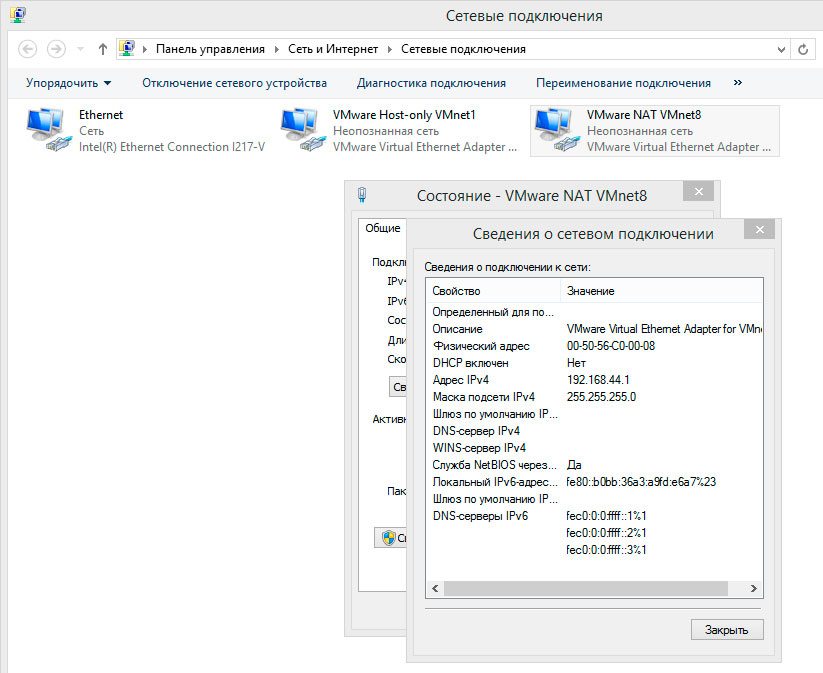
Task: Select the Описание row
Action: pyautogui.click(x=594, y=329)
